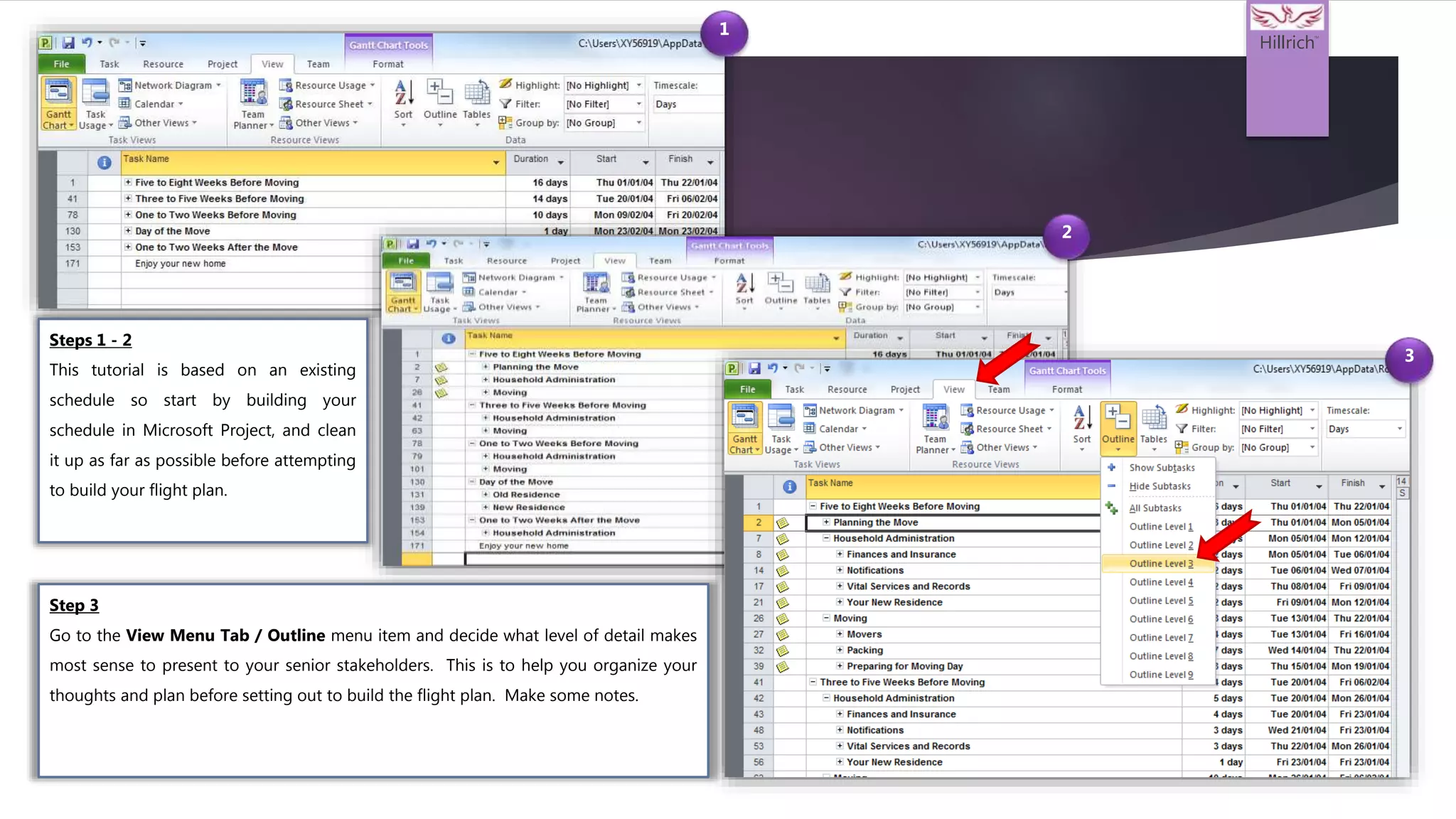Image resolution: width=1456 pixels, height=819 pixels.
Task: Click Save icon in window 1 quick access bar
Action: point(68,43)
